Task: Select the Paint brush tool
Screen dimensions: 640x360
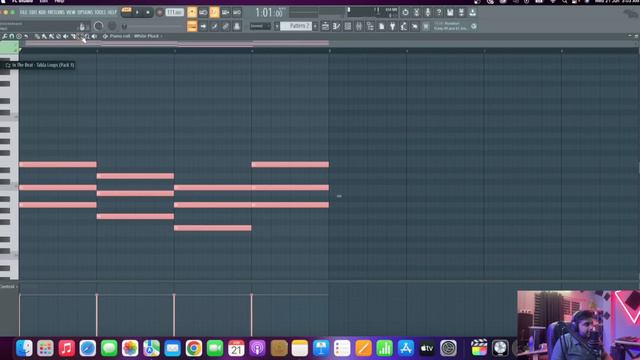Action: pyautogui.click(x=44, y=36)
